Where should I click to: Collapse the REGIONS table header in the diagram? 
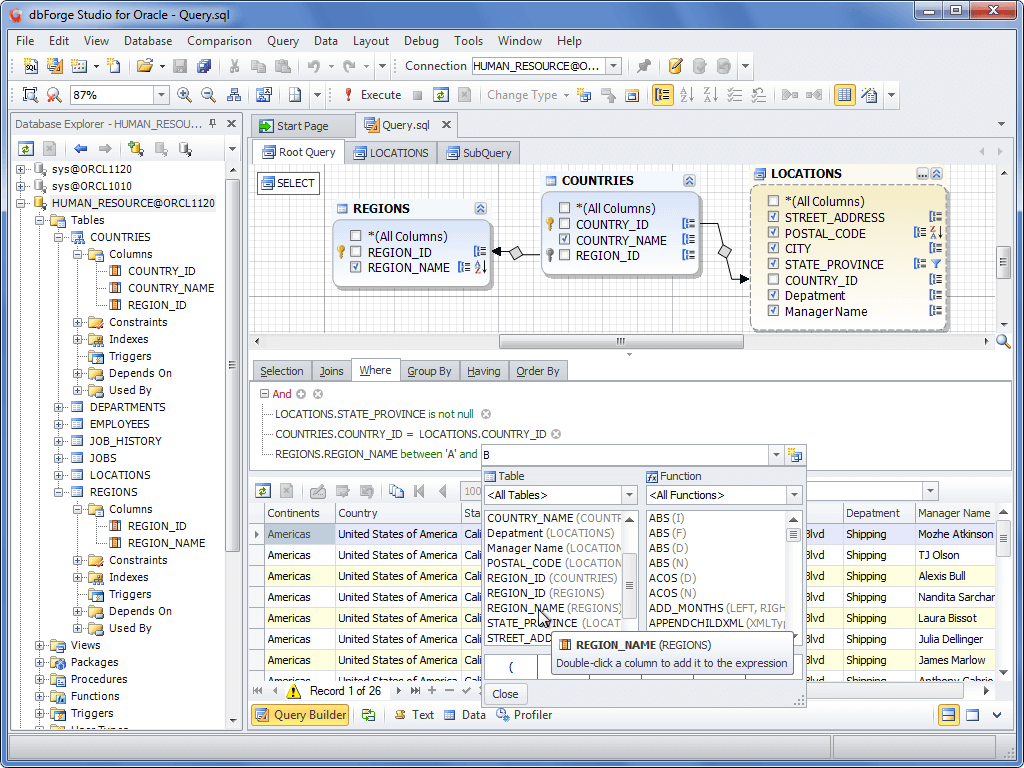coord(481,208)
